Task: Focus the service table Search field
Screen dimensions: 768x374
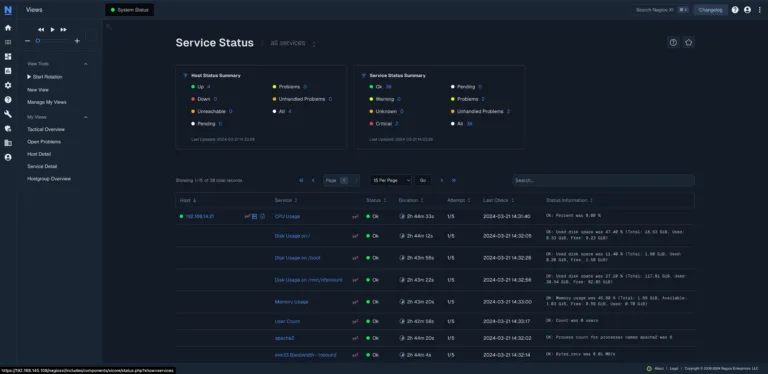Action: [x=603, y=181]
